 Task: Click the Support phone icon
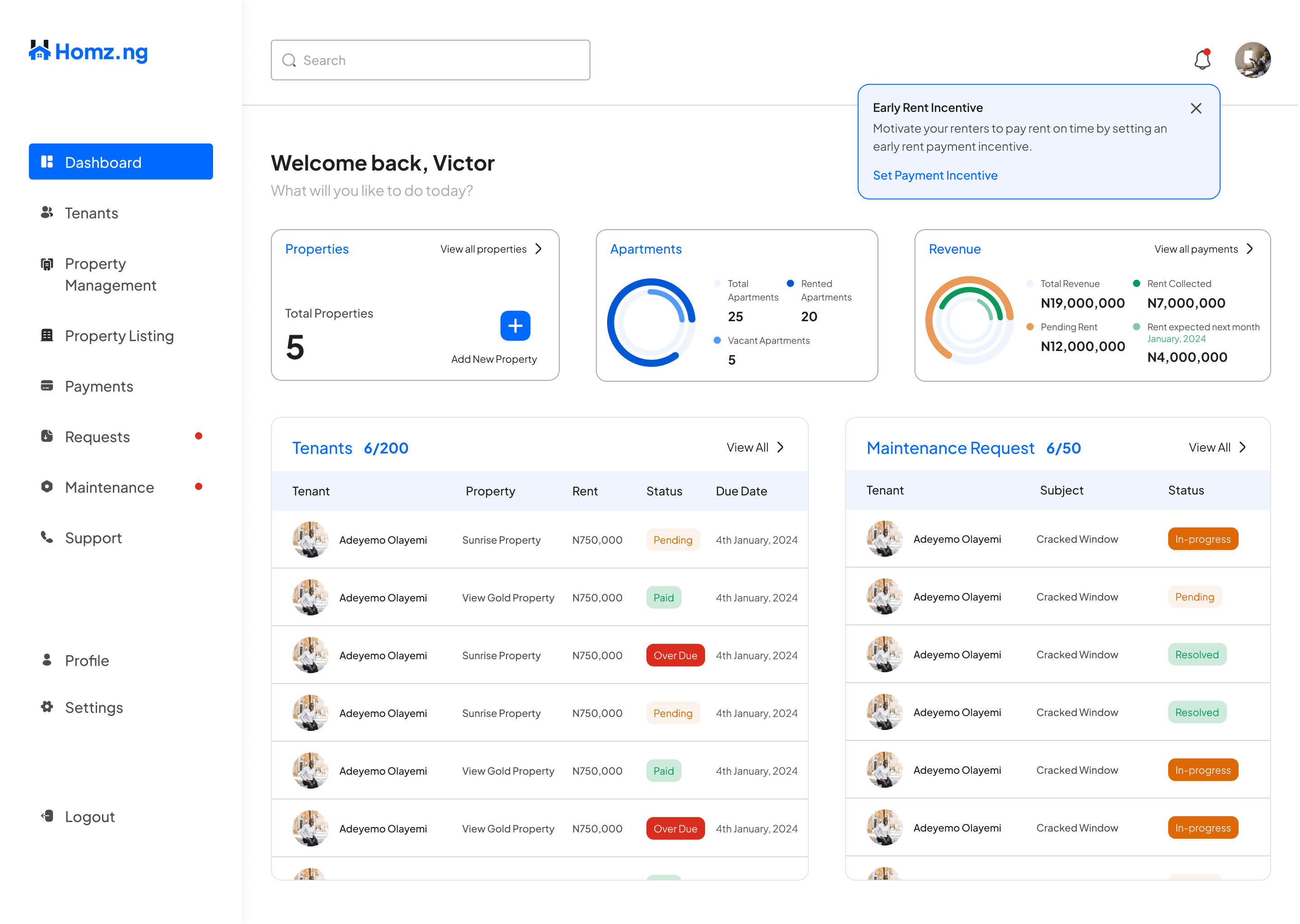(47, 537)
